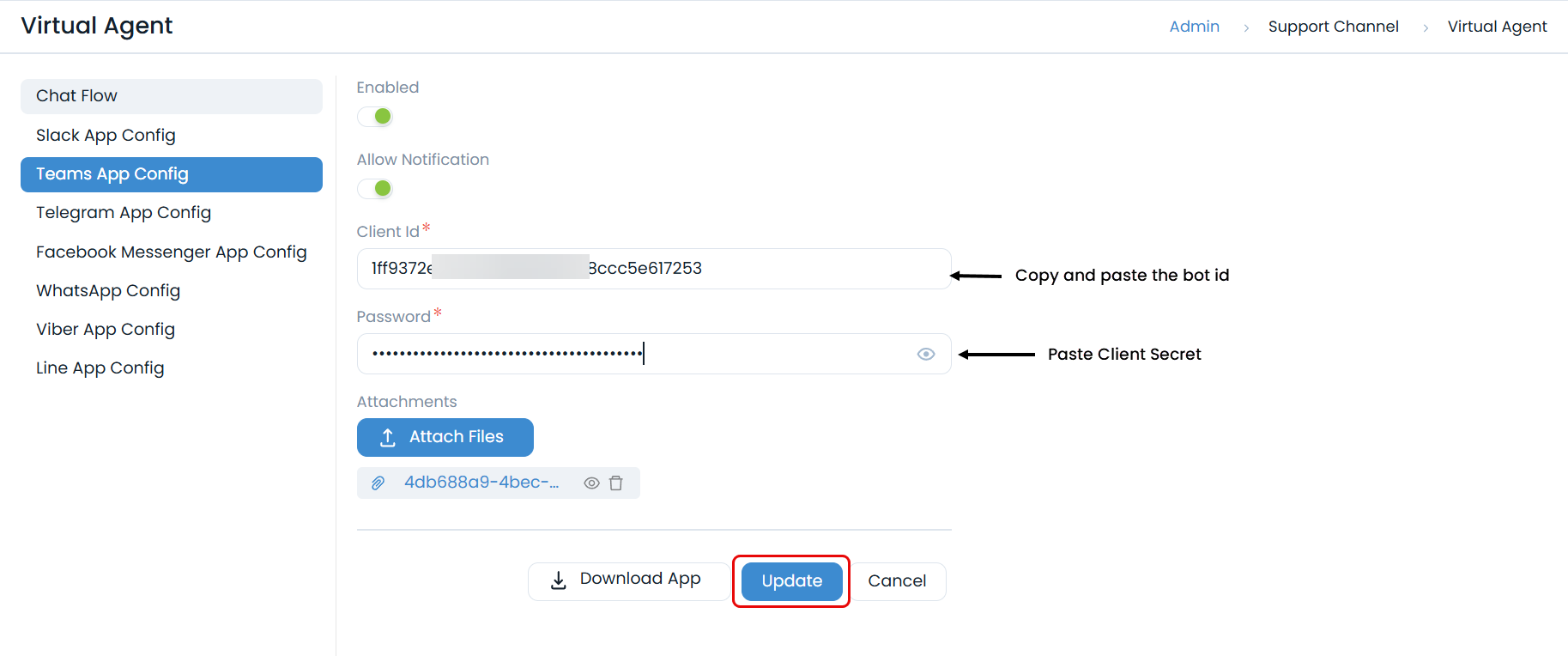Show password using the eye icon

coord(925,354)
